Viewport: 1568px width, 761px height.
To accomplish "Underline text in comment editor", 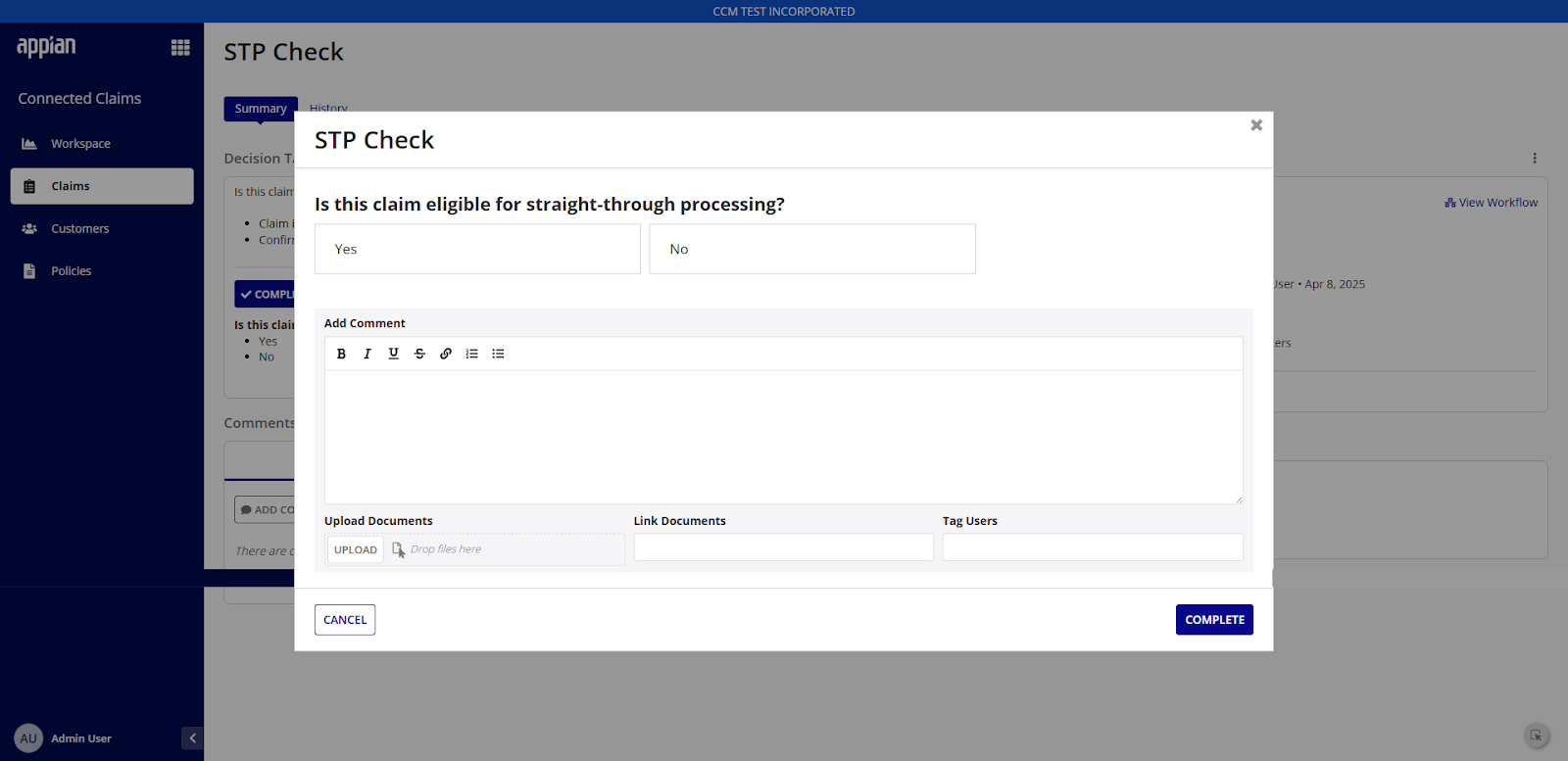I will coord(394,354).
